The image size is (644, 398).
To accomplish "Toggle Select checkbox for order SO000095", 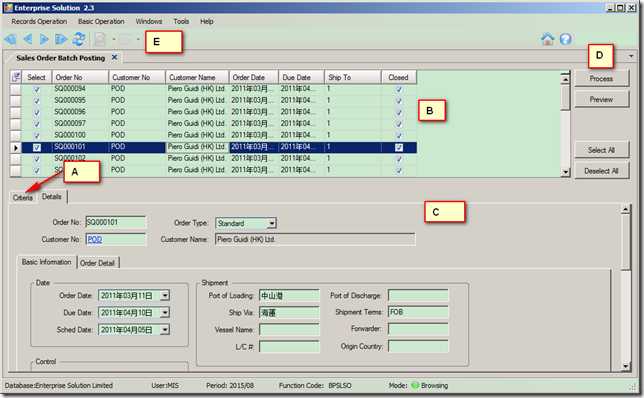I will [x=37, y=101].
